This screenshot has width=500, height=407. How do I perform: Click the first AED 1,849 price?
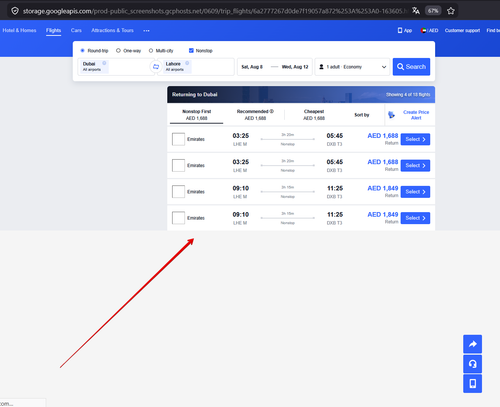click(x=383, y=188)
